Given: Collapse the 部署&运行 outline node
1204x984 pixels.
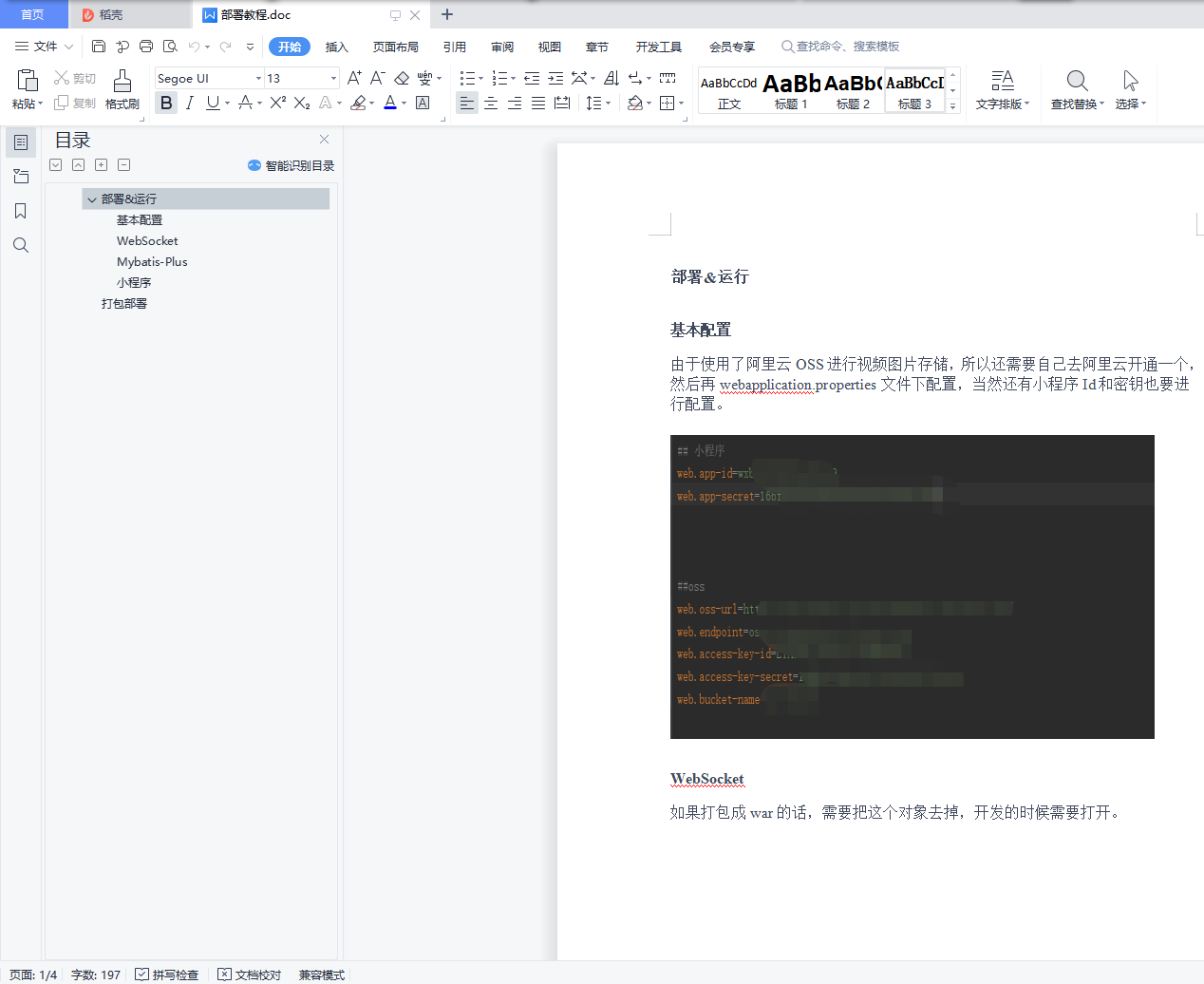Looking at the screenshot, I should click(x=92, y=199).
